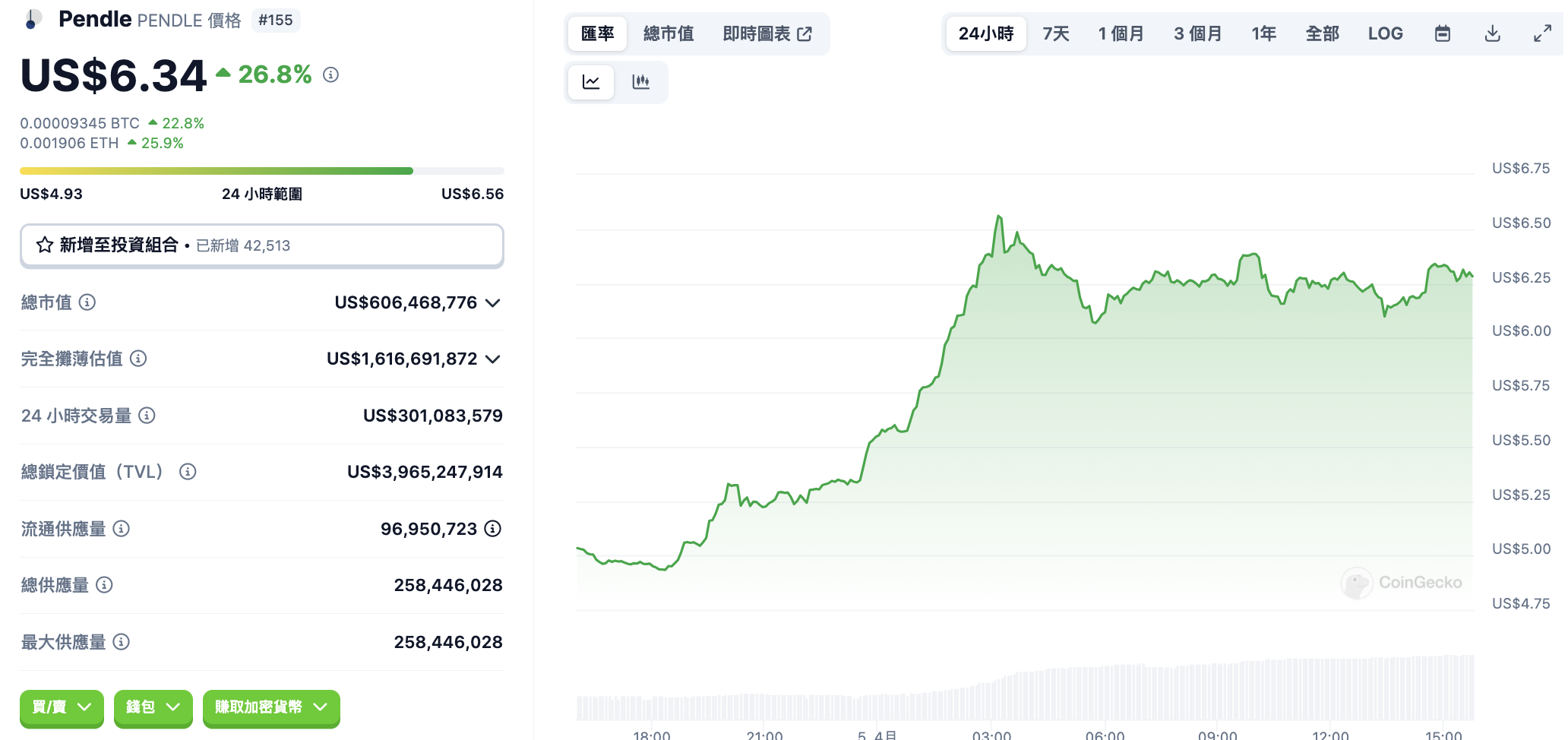Click the 24 小時範圍 price range bar
1568x740 pixels.
(x=261, y=171)
